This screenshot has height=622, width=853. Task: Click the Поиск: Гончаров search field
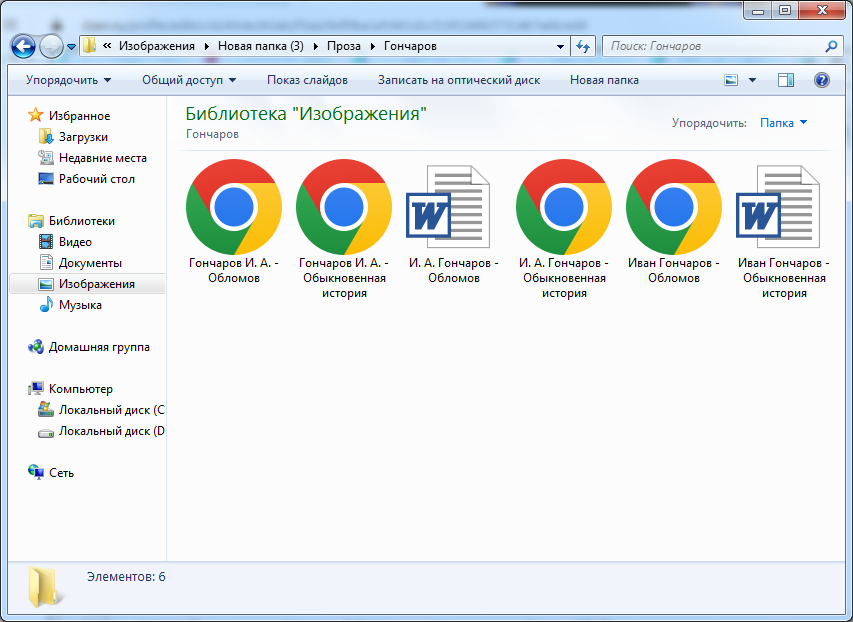point(713,46)
